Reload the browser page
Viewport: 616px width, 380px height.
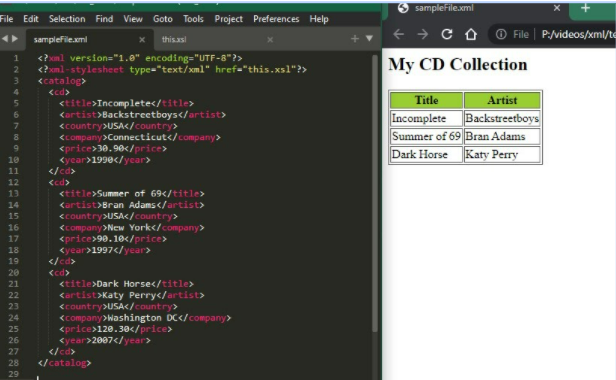(x=447, y=35)
